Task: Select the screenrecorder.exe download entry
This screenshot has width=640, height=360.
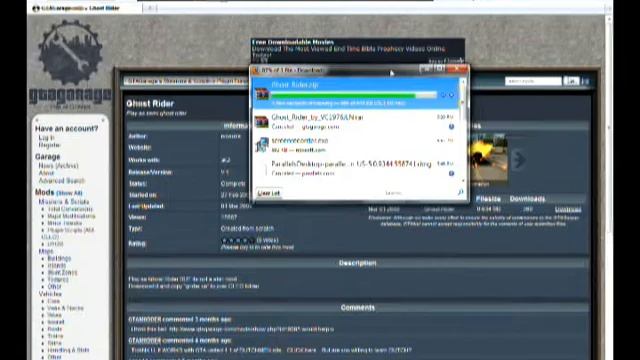Action: 356,145
